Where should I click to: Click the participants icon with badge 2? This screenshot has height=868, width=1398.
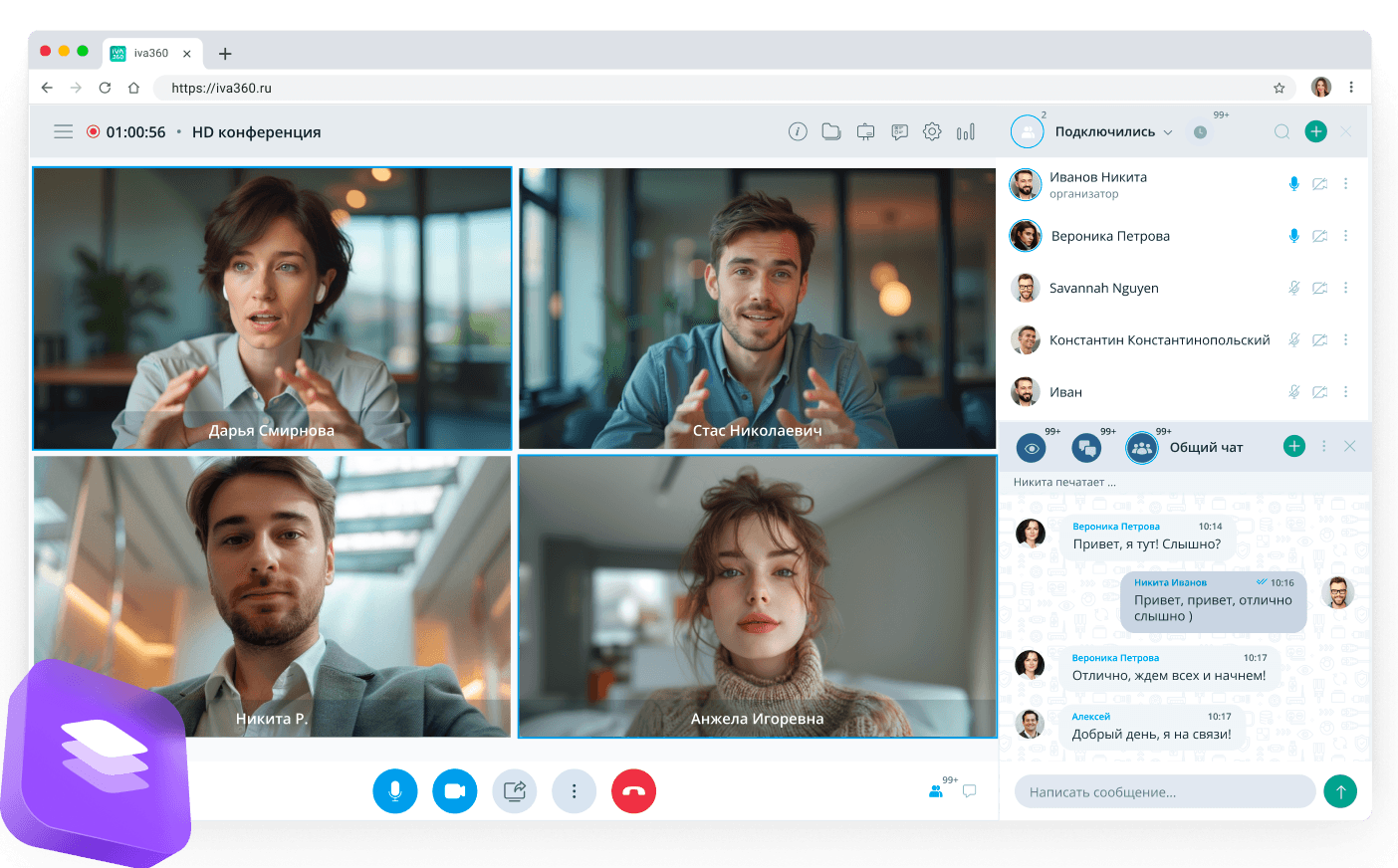(x=1027, y=131)
